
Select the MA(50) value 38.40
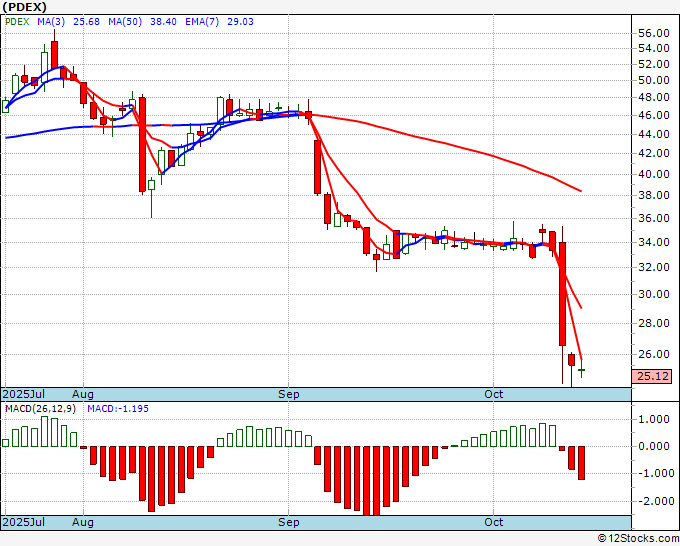[x=163, y=22]
